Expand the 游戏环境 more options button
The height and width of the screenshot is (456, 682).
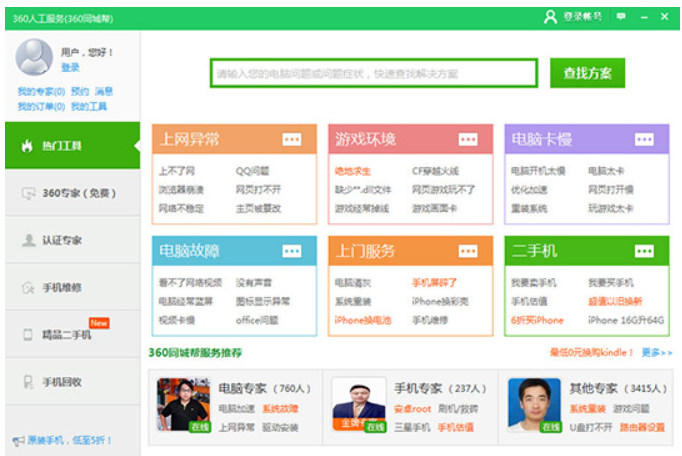[x=468, y=139]
